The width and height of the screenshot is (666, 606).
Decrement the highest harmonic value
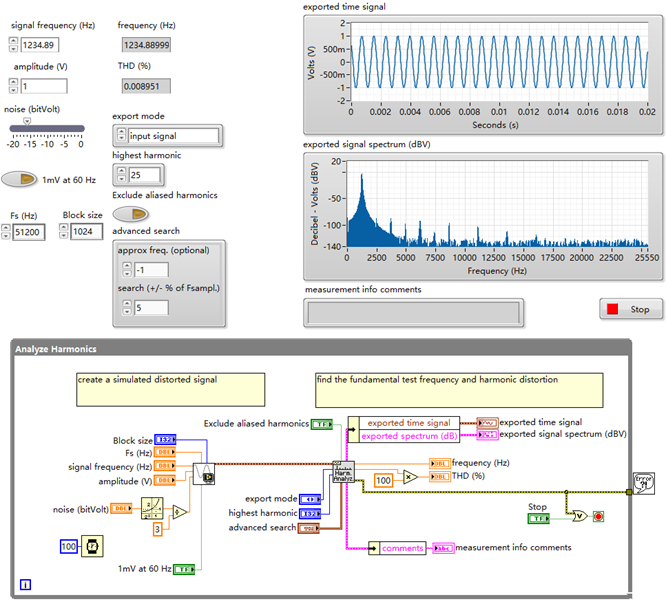pyautogui.click(x=119, y=180)
